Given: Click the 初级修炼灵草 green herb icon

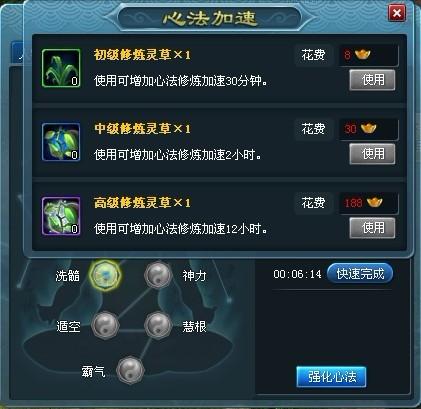Looking at the screenshot, I should click(x=61, y=68).
